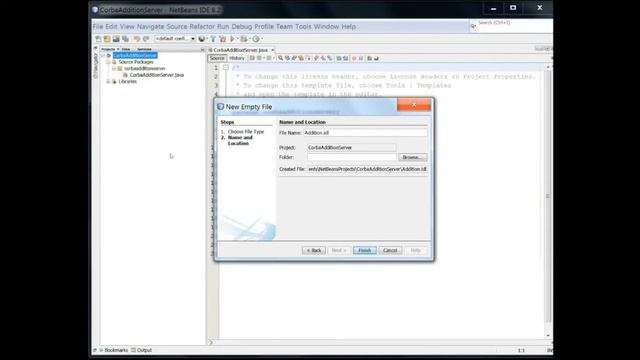Screen dimensions: 640x360
Task: Click the Uncomment lines editor icon
Action: (376, 58)
